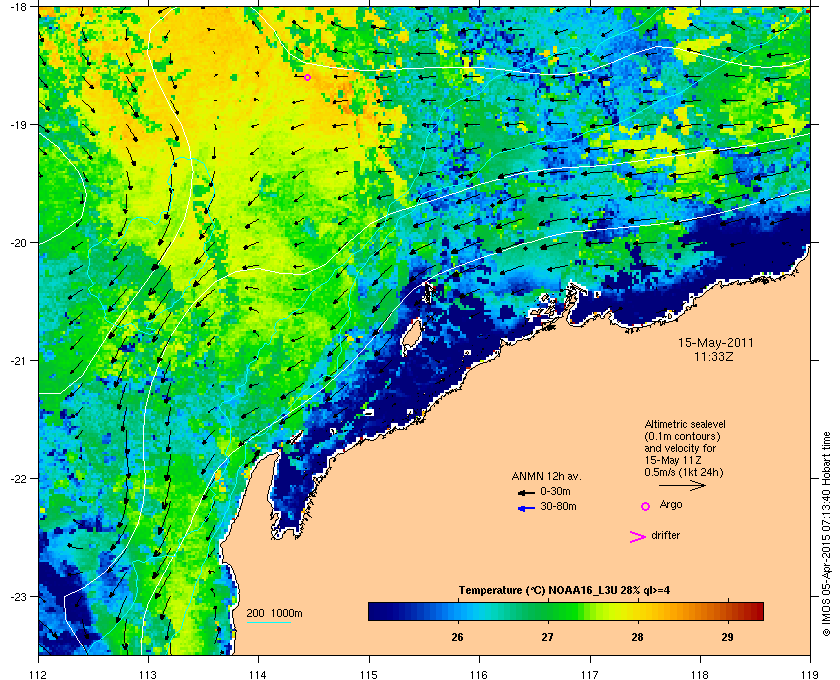Click the magenta Argo circle on the map
This screenshot has width=840, height=680.
pos(307,77)
